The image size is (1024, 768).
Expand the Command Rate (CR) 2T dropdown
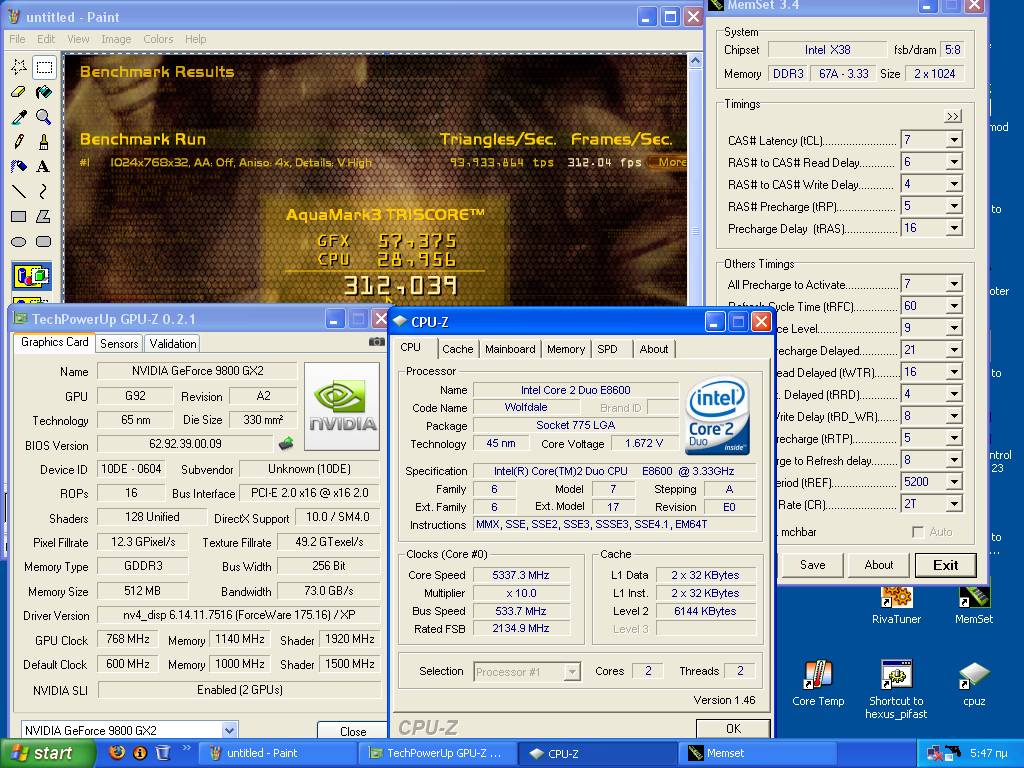[x=954, y=505]
